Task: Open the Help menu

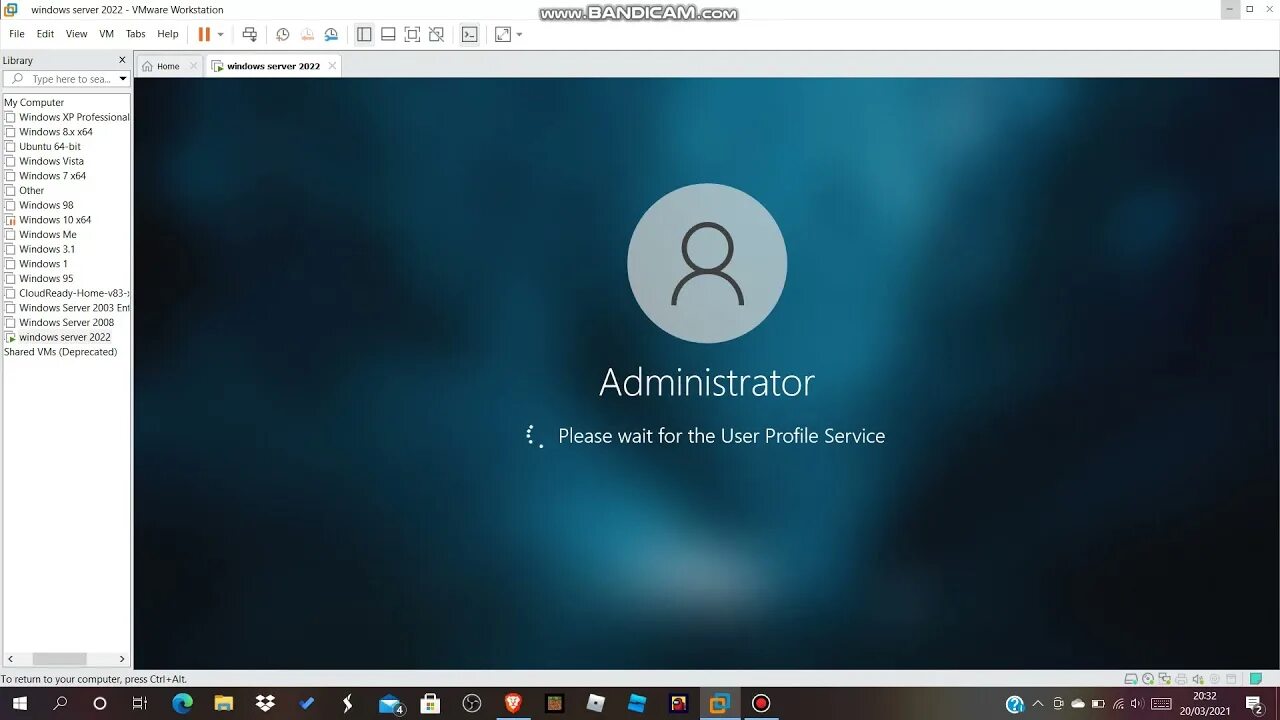Action: pos(168,34)
